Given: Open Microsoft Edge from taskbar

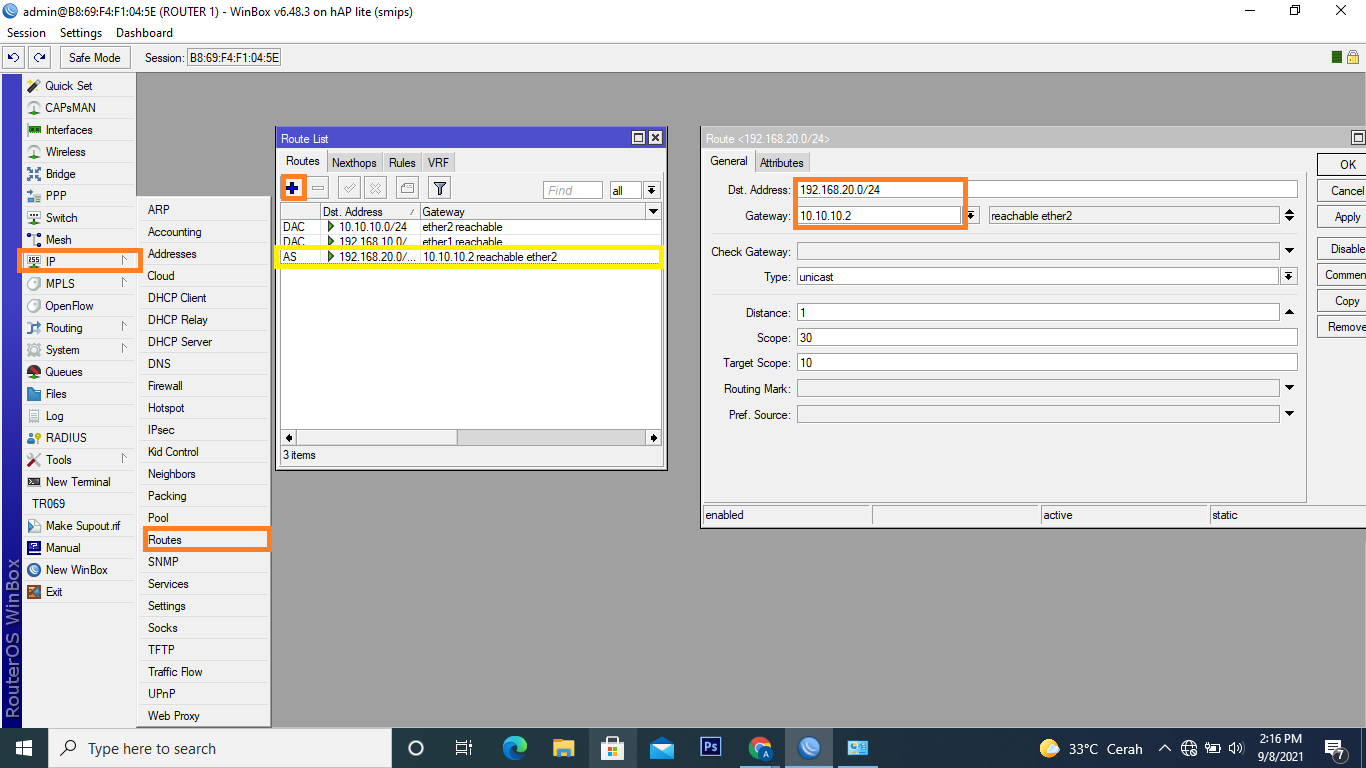Looking at the screenshot, I should tap(515, 748).
